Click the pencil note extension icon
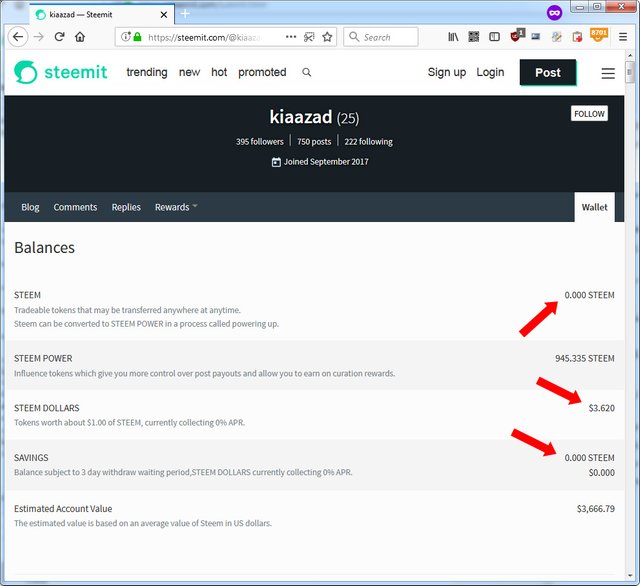Image resolution: width=640 pixels, height=586 pixels. 556,37
